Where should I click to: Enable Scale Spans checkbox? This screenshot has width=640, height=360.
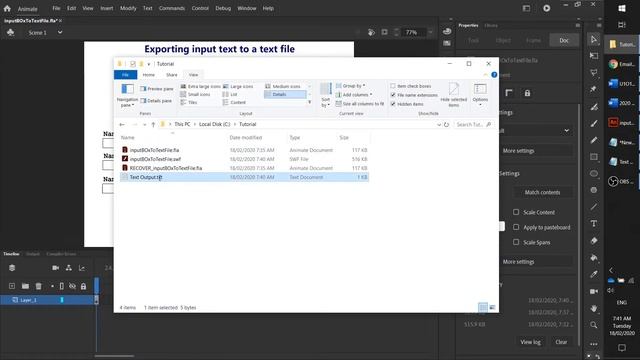[516, 242]
